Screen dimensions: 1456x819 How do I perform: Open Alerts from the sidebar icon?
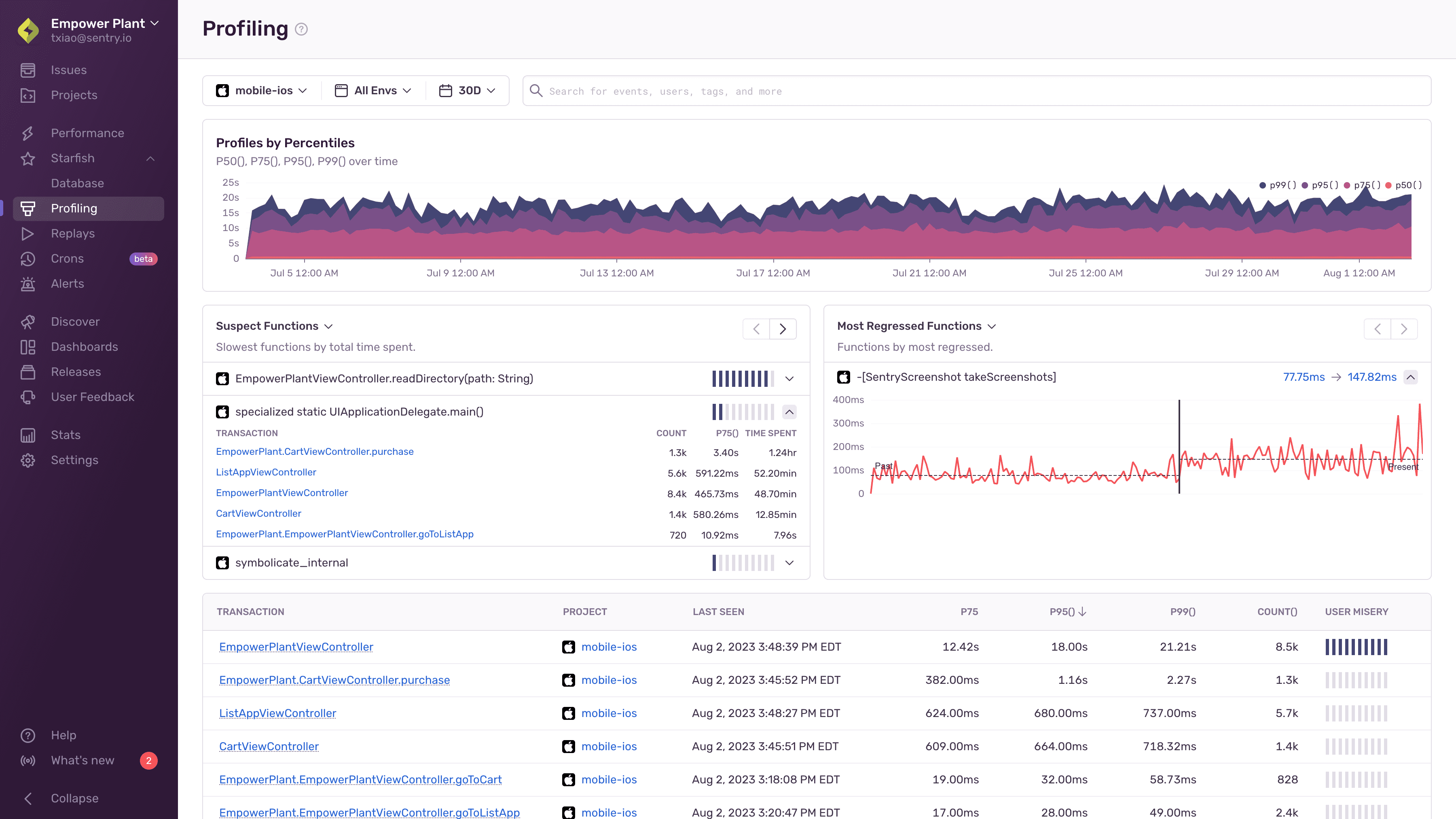pos(28,283)
